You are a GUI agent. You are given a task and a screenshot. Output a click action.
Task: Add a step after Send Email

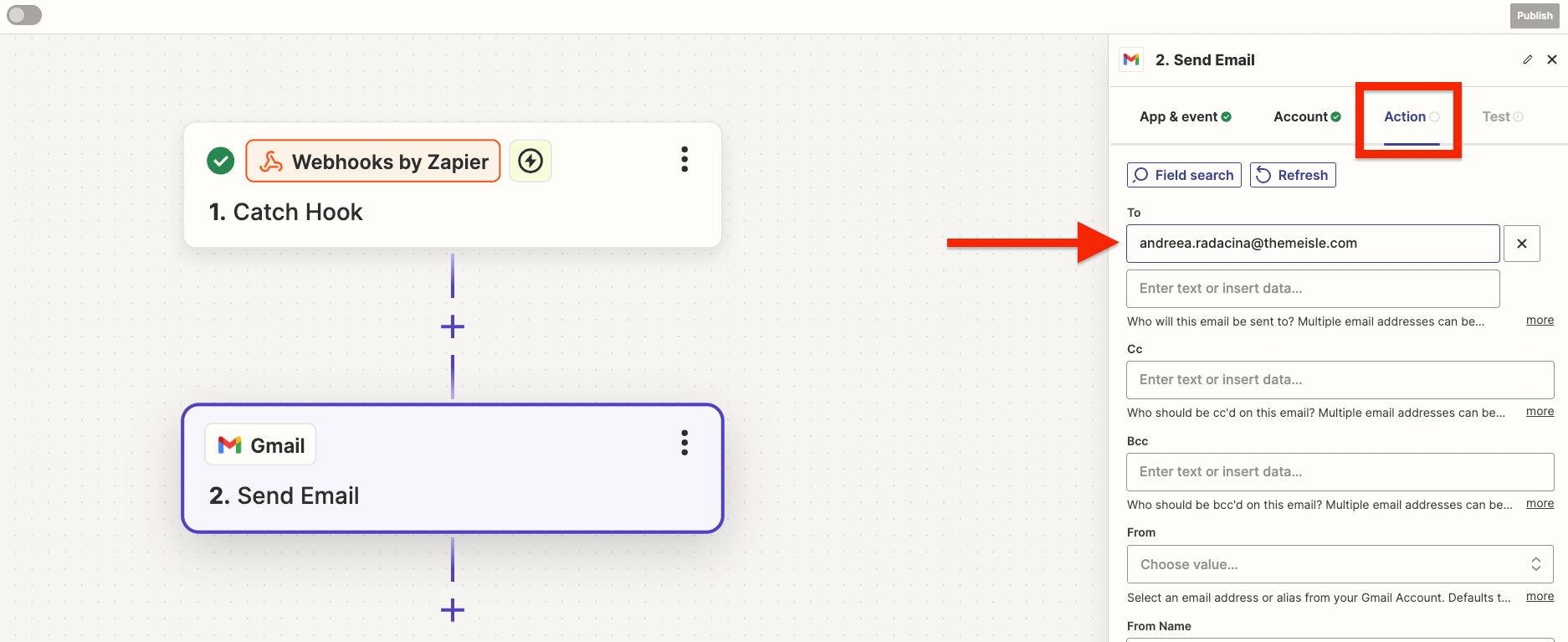pyautogui.click(x=453, y=609)
